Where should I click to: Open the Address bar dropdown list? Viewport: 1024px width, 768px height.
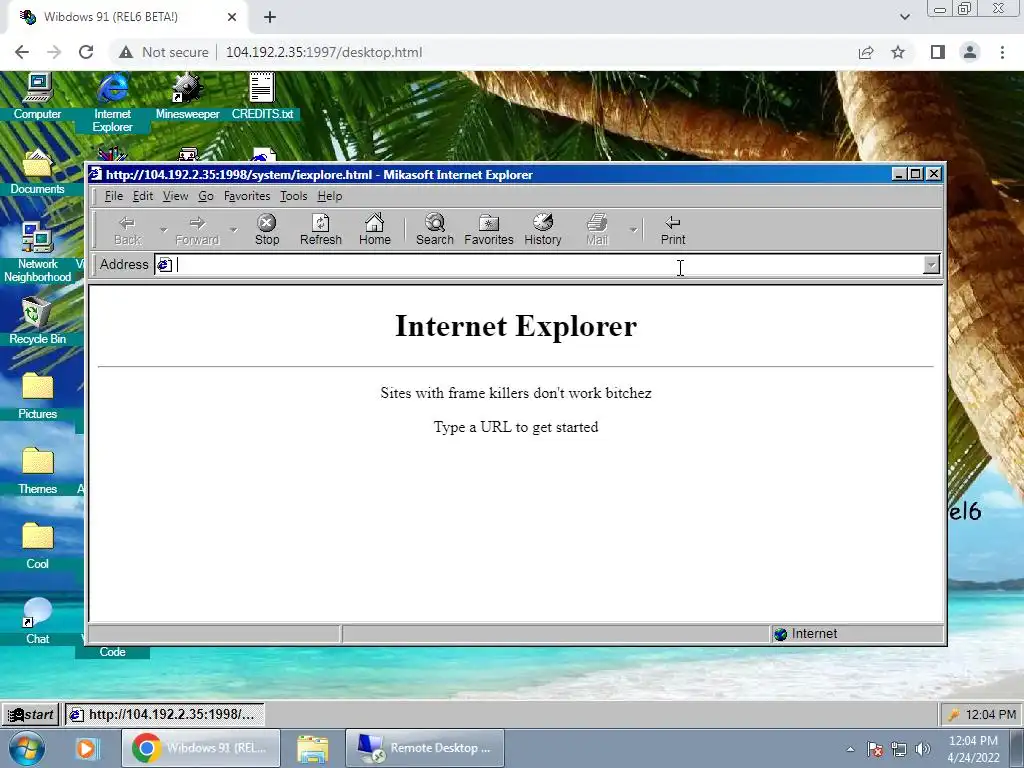tap(931, 264)
